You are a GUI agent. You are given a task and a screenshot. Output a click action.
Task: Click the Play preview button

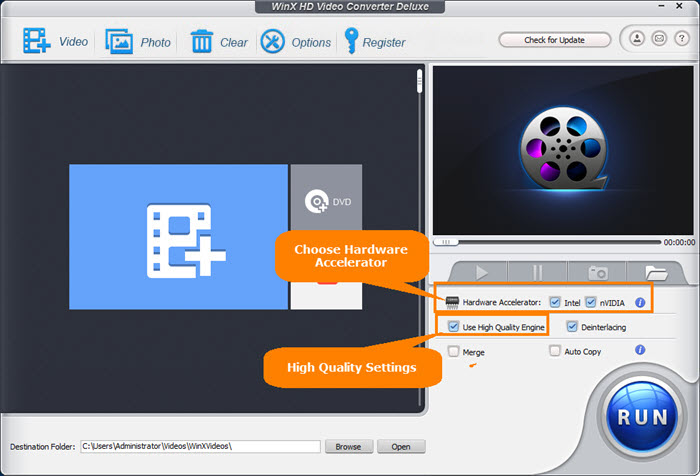(x=480, y=272)
